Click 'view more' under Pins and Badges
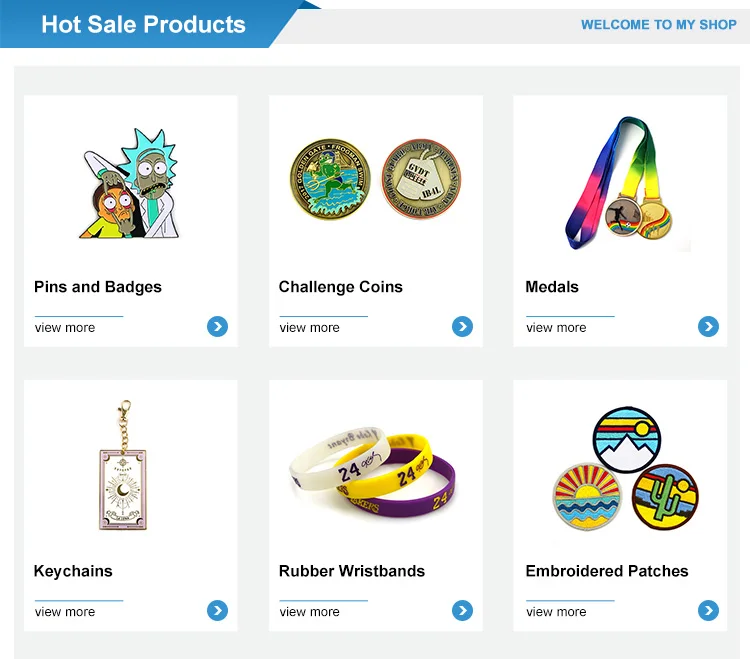This screenshot has width=750, height=659. coord(65,328)
